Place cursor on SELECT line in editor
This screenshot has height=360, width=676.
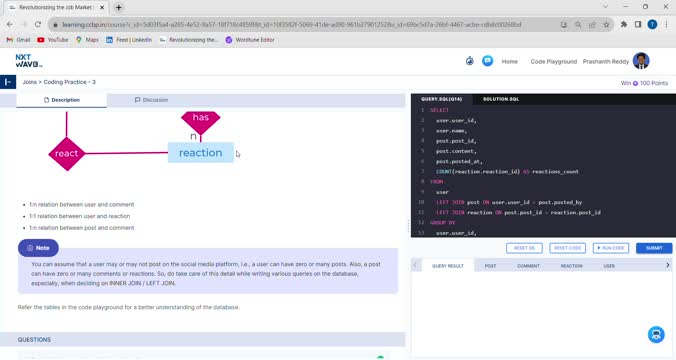click(439, 110)
